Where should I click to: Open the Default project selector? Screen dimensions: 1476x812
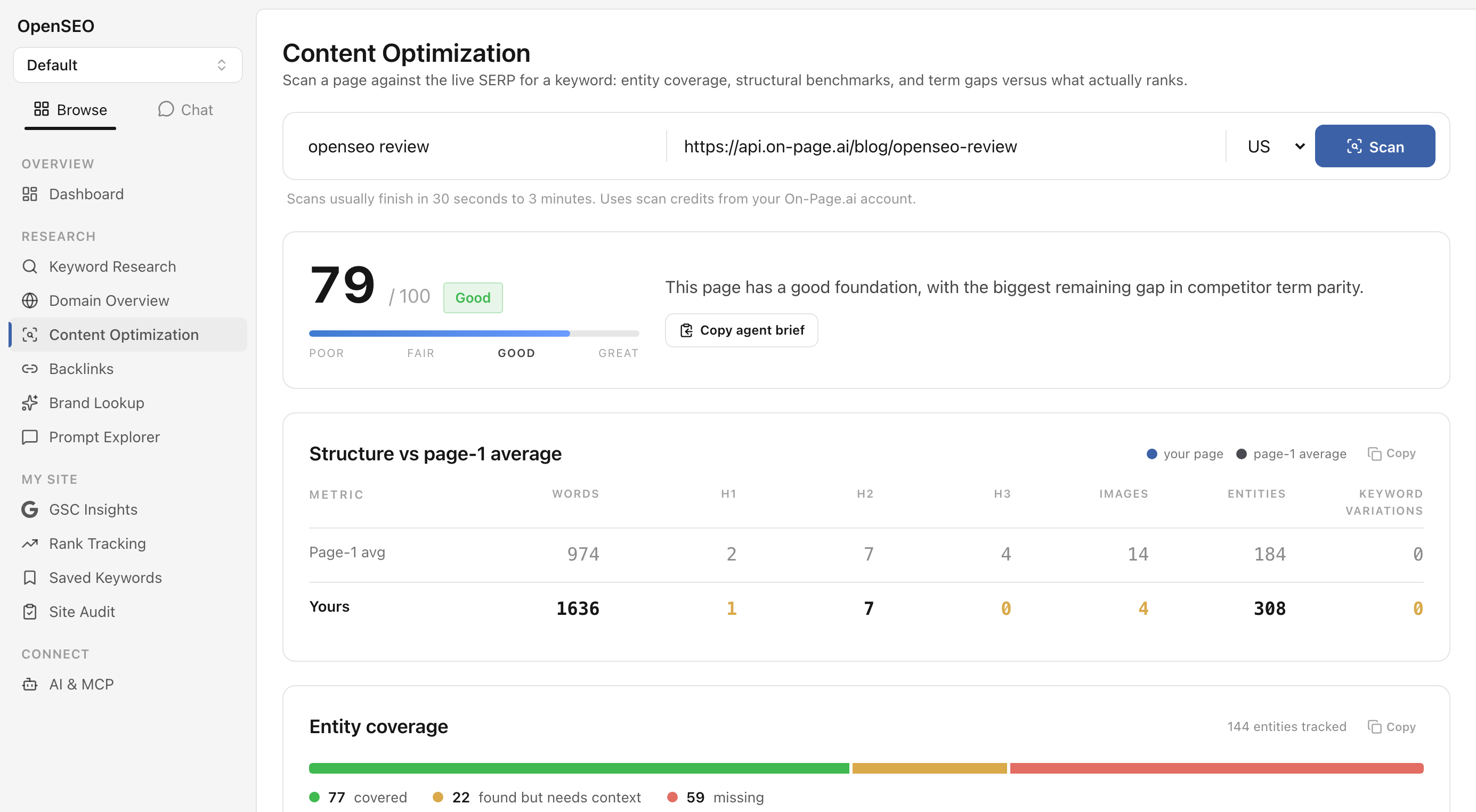[x=128, y=66]
